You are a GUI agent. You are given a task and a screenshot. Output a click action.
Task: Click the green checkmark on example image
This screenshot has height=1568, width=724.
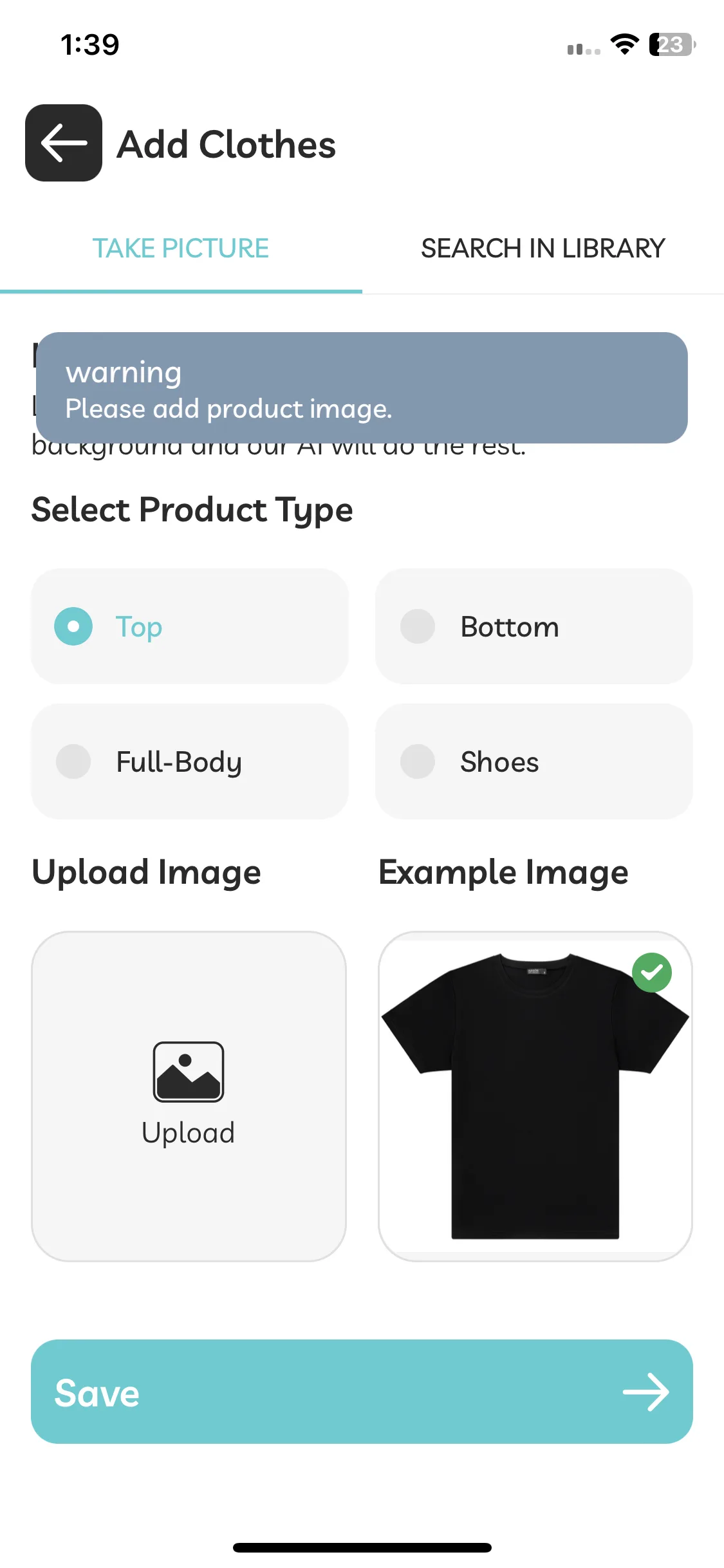[x=652, y=973]
